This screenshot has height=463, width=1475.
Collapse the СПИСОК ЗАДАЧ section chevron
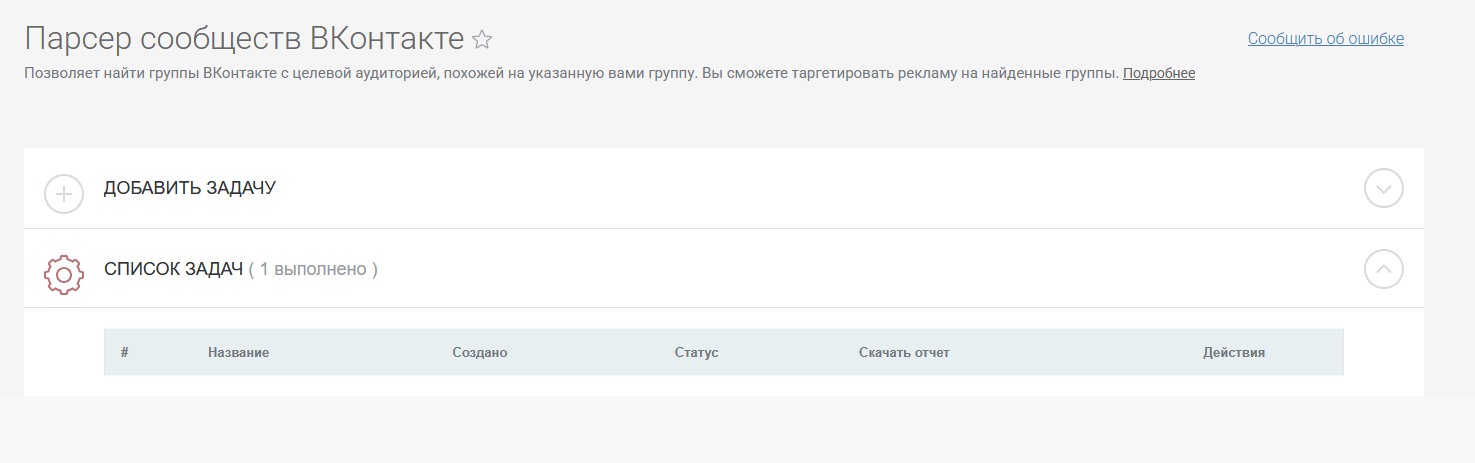(1384, 268)
